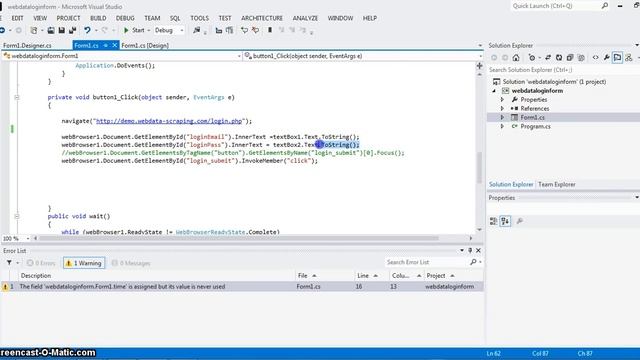Open the TOOLS menu
This screenshot has height=360, width=640.
(199, 18)
